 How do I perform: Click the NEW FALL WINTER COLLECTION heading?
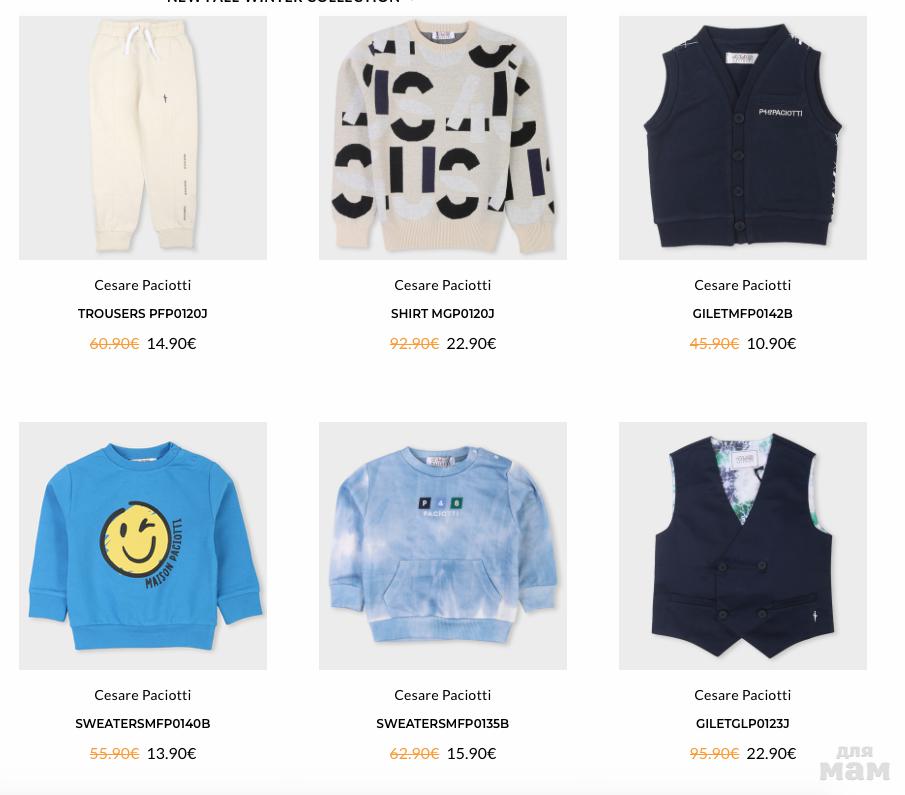click(x=283, y=2)
